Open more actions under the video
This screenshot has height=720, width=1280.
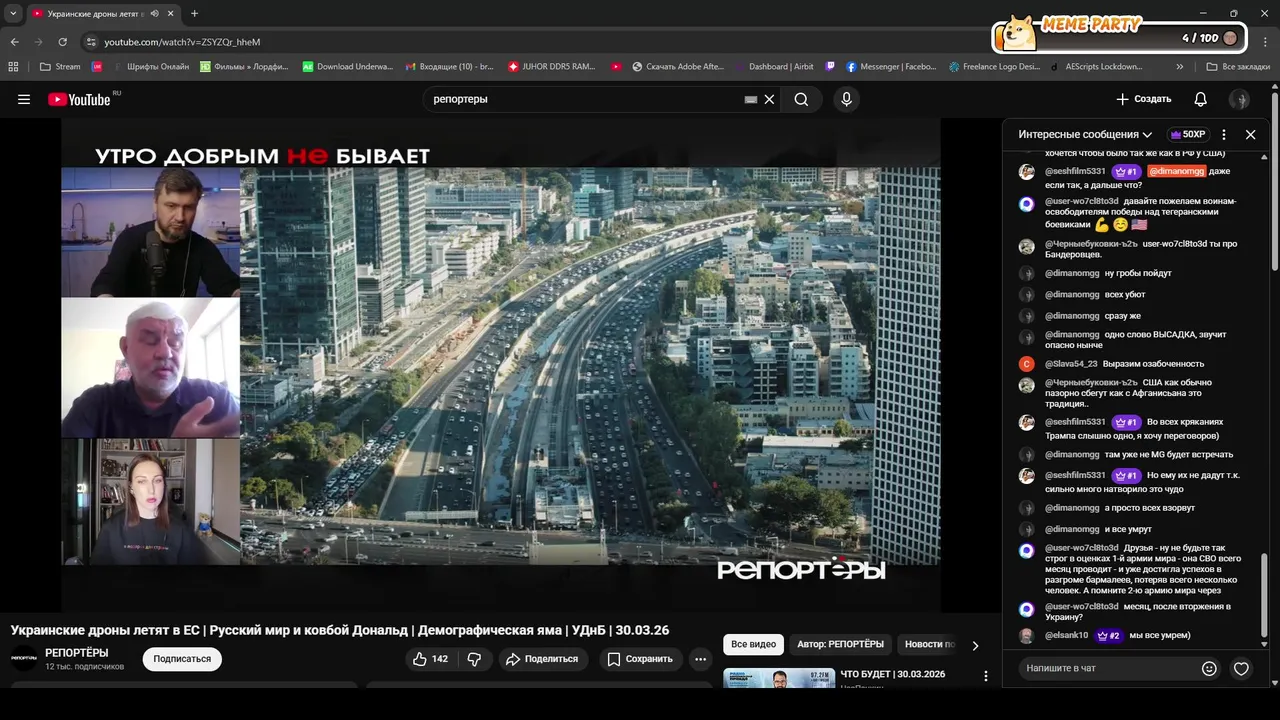700,659
